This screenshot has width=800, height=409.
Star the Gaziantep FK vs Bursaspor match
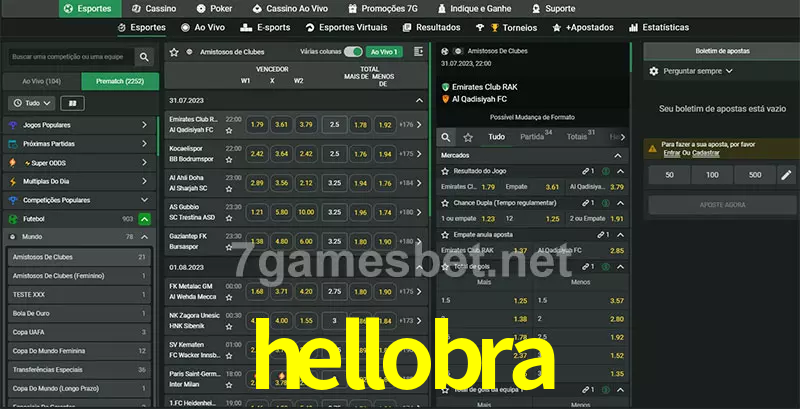point(229,247)
